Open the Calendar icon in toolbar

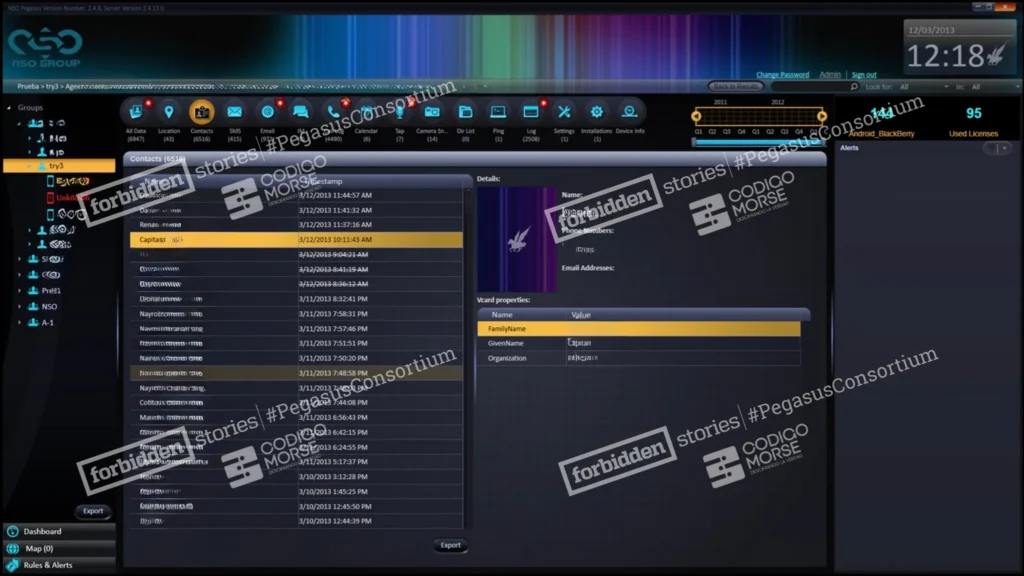[366, 112]
